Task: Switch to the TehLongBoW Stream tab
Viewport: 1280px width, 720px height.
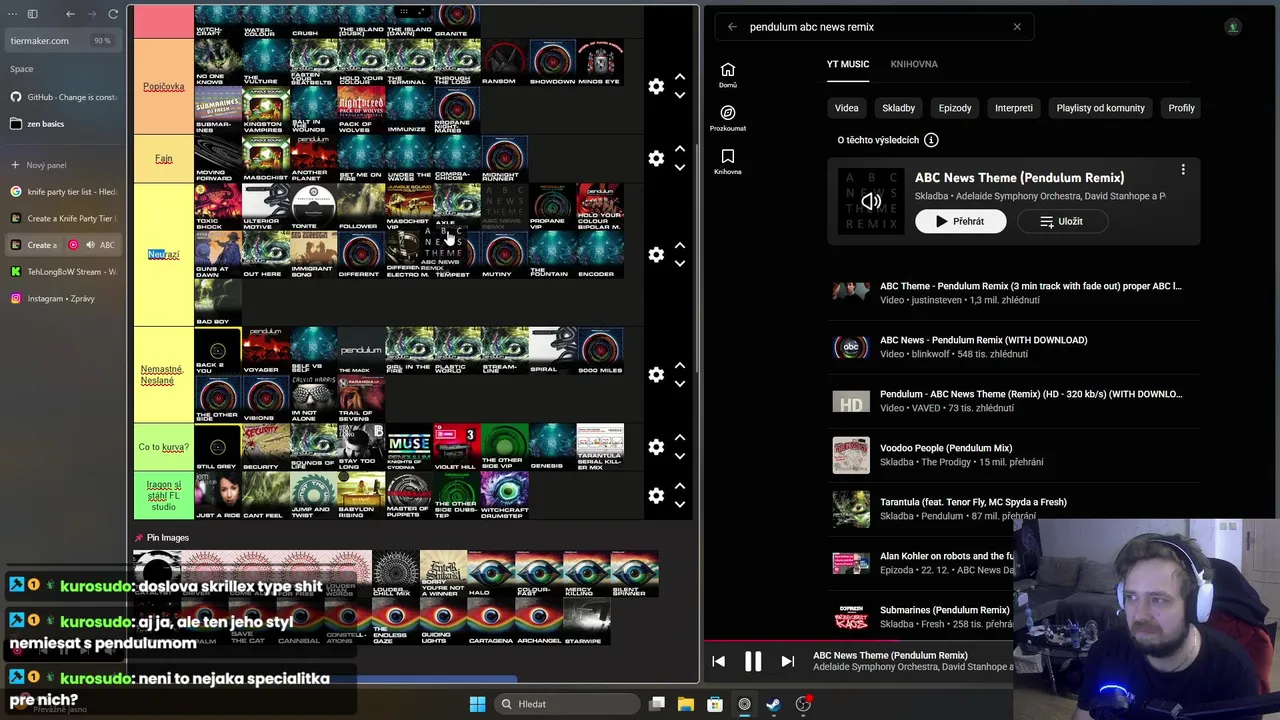Action: click(x=62, y=271)
